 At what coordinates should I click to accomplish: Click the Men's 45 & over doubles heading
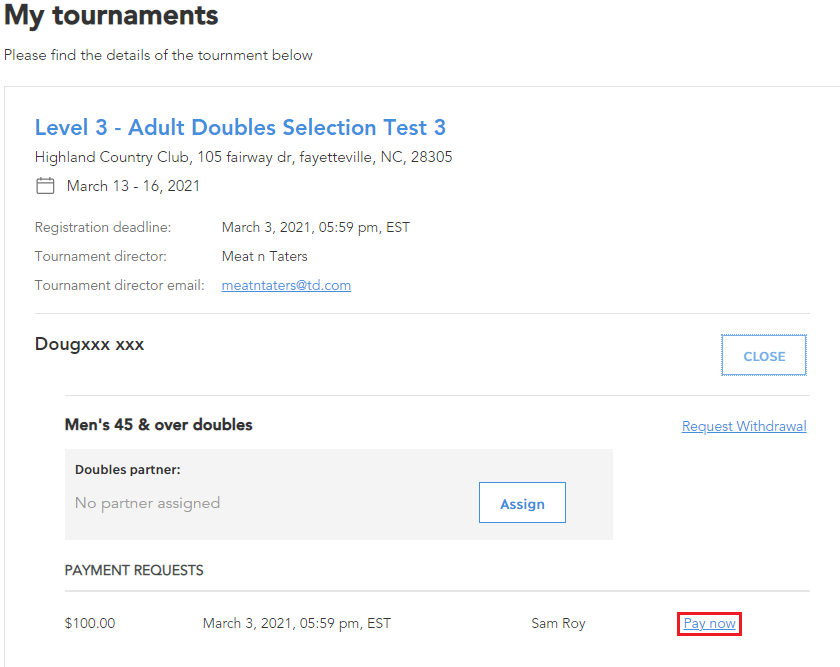pyautogui.click(x=159, y=424)
